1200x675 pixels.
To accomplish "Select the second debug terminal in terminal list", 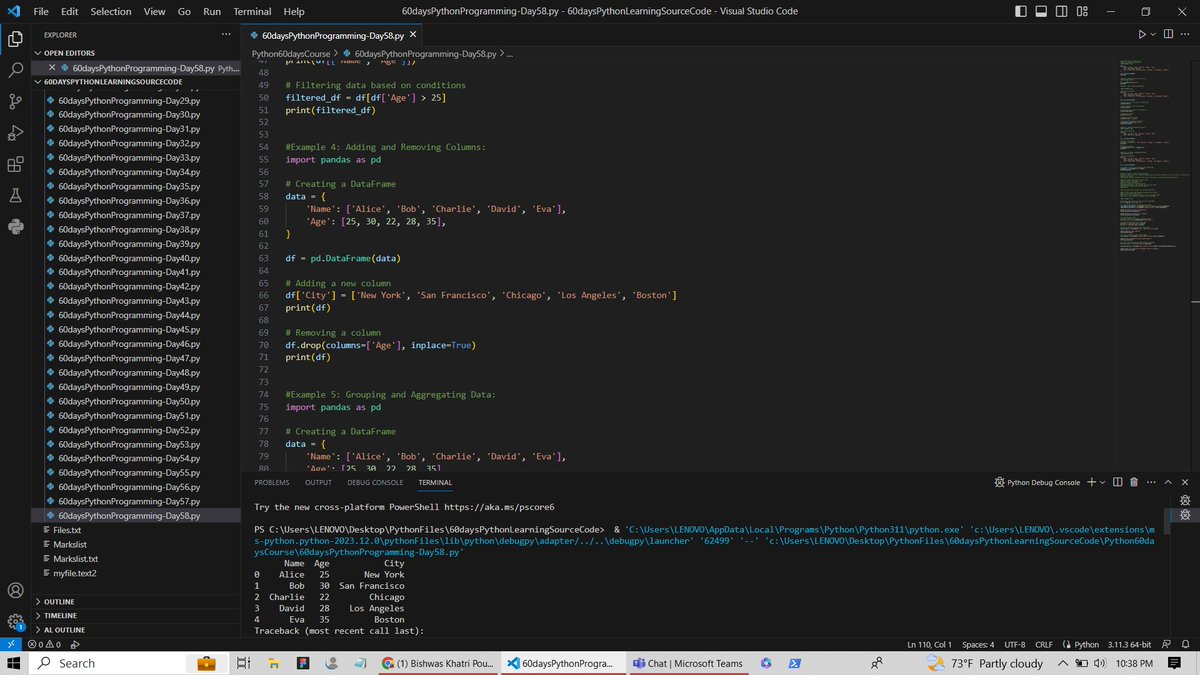I will (1186, 514).
